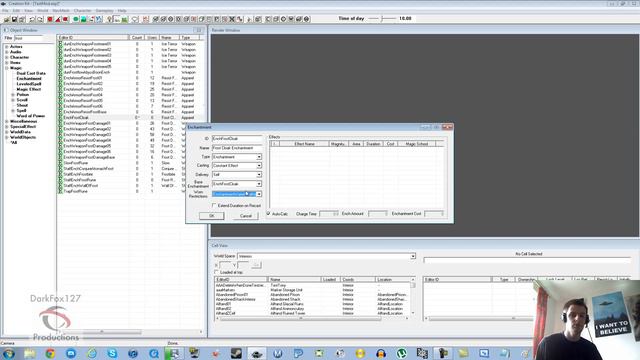
Task: Click the Redo toolbar icon
Action: coord(40,19)
